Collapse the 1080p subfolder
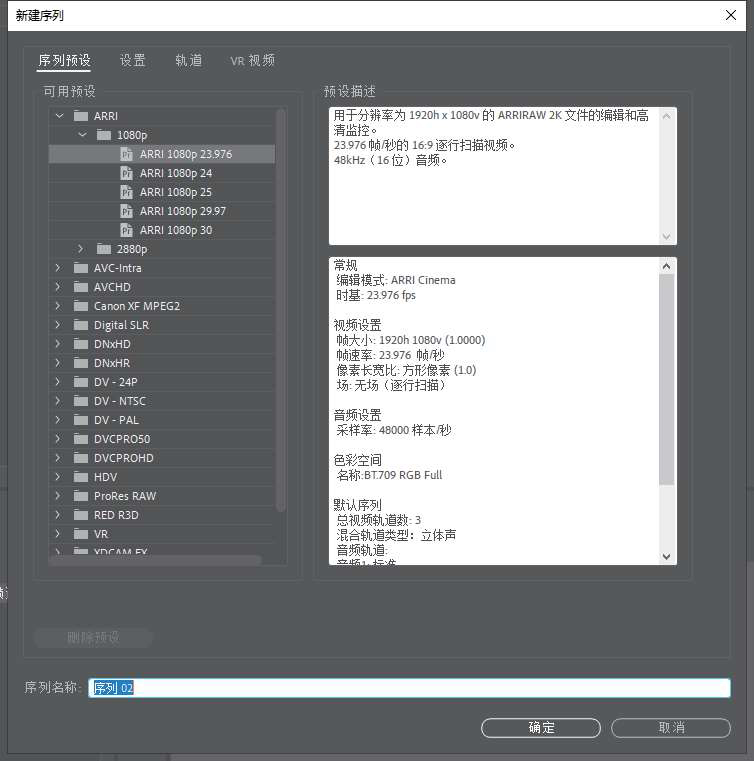The height and width of the screenshot is (761, 754). 82,135
